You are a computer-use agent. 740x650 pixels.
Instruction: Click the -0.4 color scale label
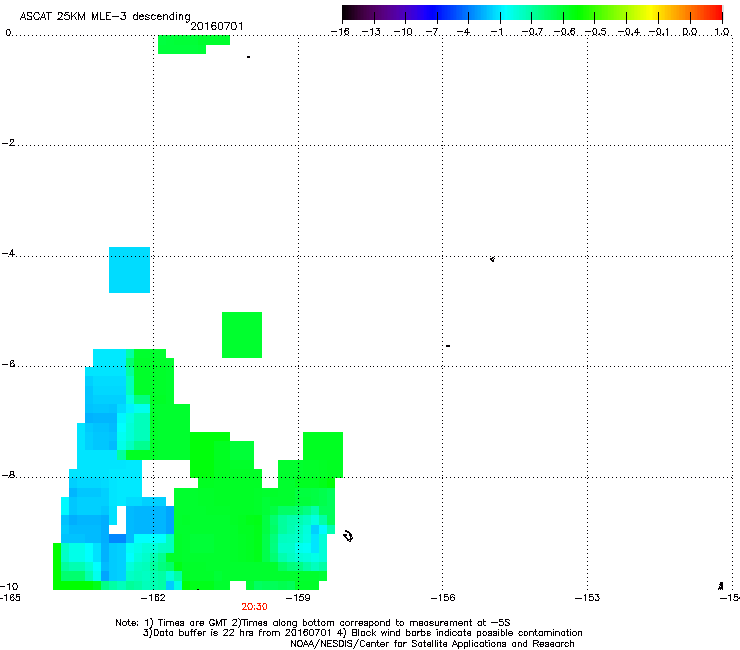click(629, 32)
